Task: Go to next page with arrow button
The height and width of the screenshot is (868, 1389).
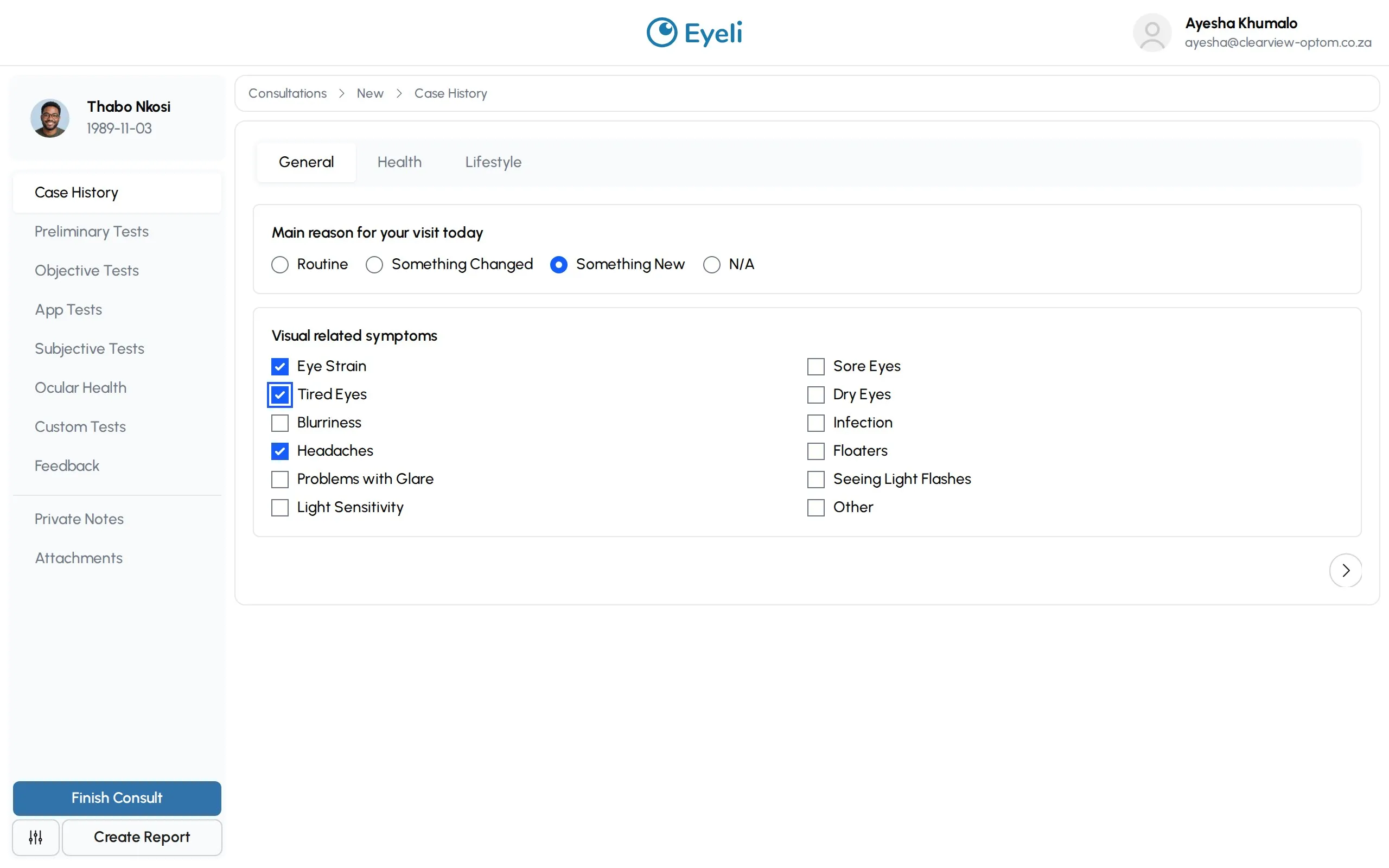Action: 1345,570
